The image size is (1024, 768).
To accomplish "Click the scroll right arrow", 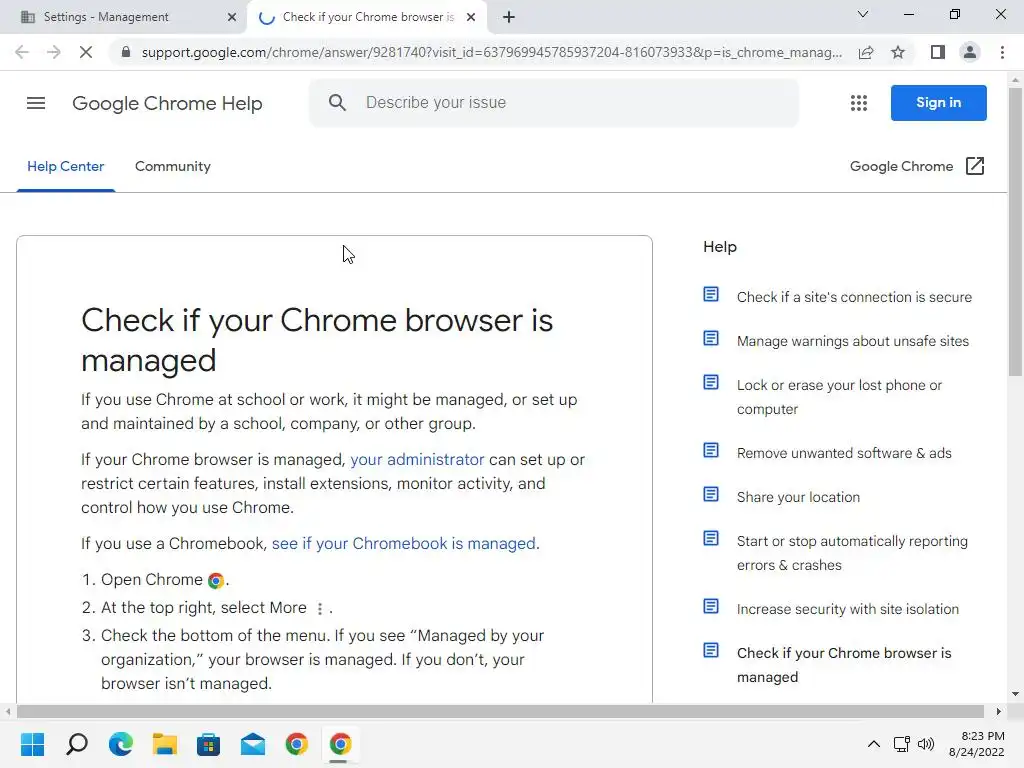I will (999, 711).
